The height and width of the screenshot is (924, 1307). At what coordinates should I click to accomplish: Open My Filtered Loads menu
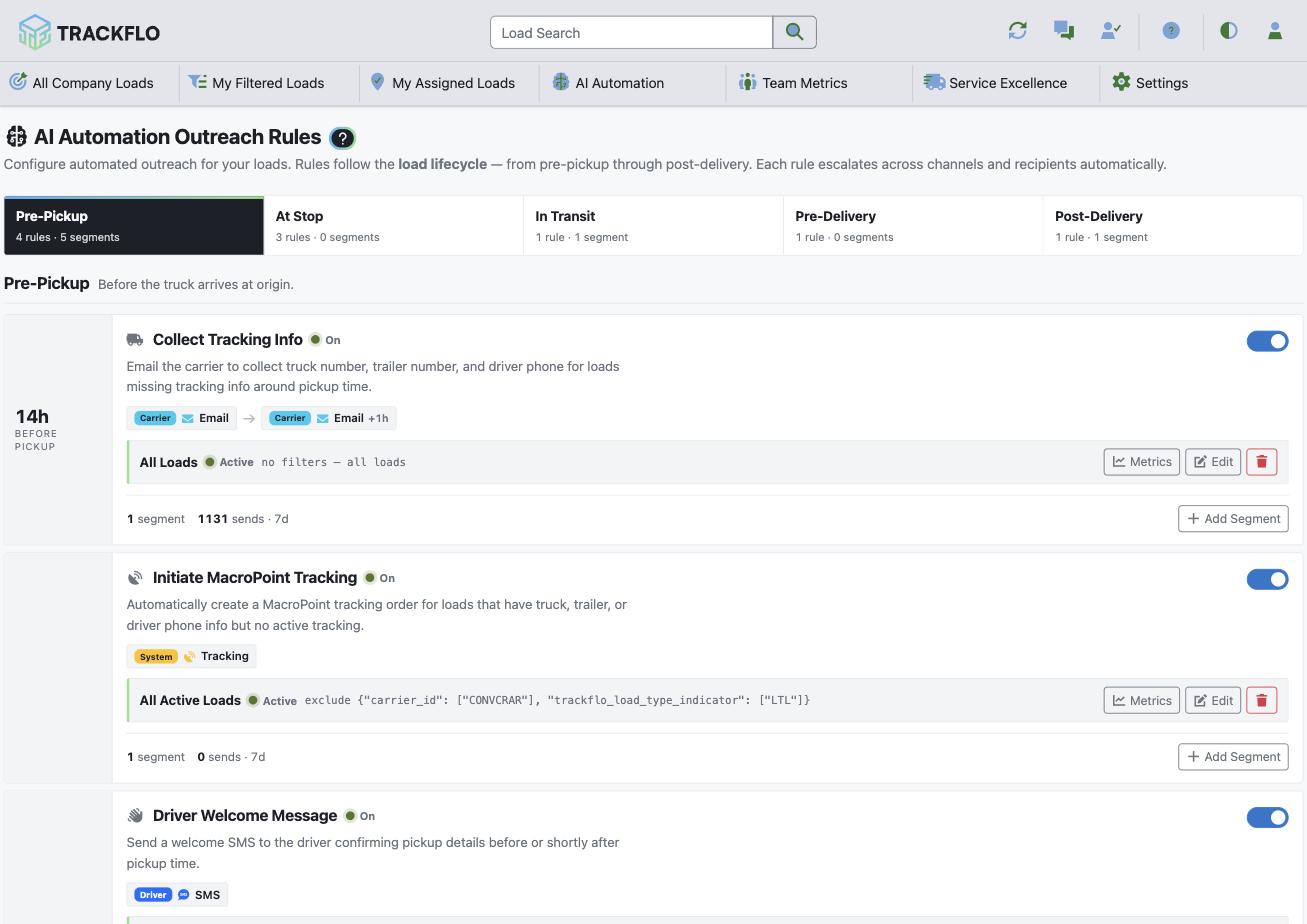[x=257, y=83]
